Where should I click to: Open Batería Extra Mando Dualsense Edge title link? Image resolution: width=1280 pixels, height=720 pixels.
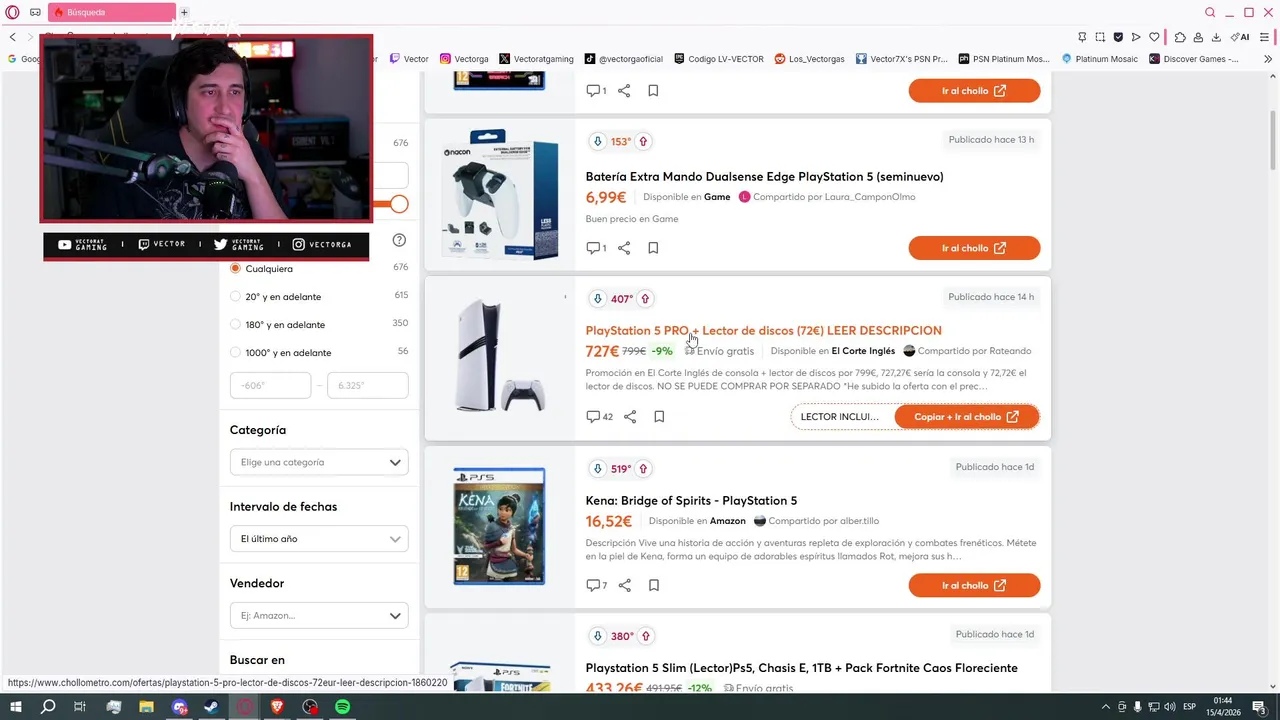764,177
